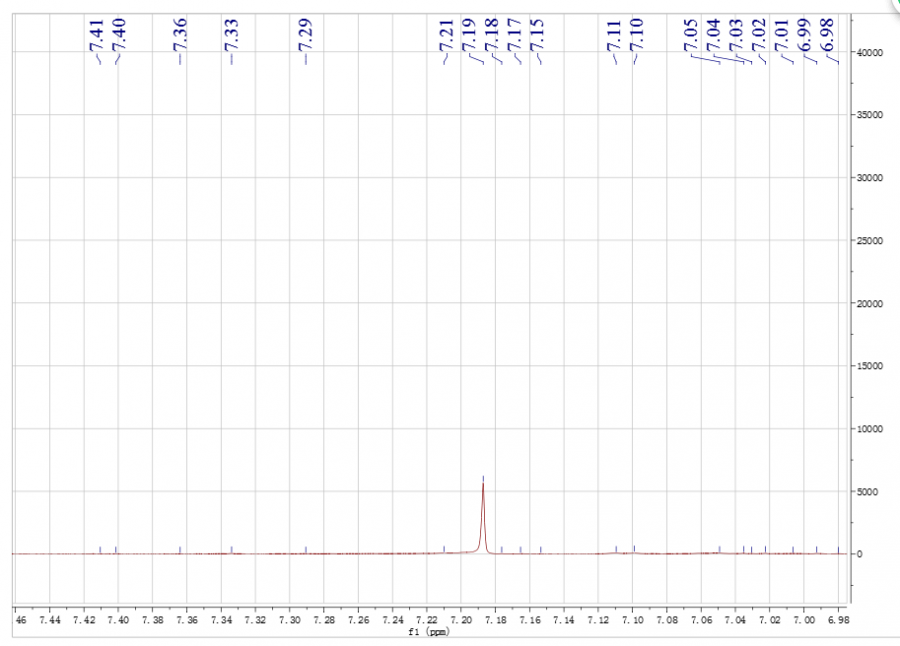Screen dimensions: 900x646
Task: Click the 7.32 ppm x-axis tick label
Action: coord(255,620)
